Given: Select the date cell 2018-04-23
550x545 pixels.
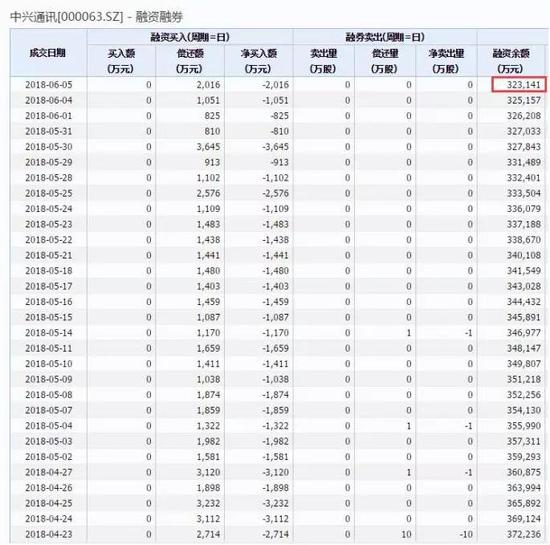Looking at the screenshot, I should click(x=48, y=534).
